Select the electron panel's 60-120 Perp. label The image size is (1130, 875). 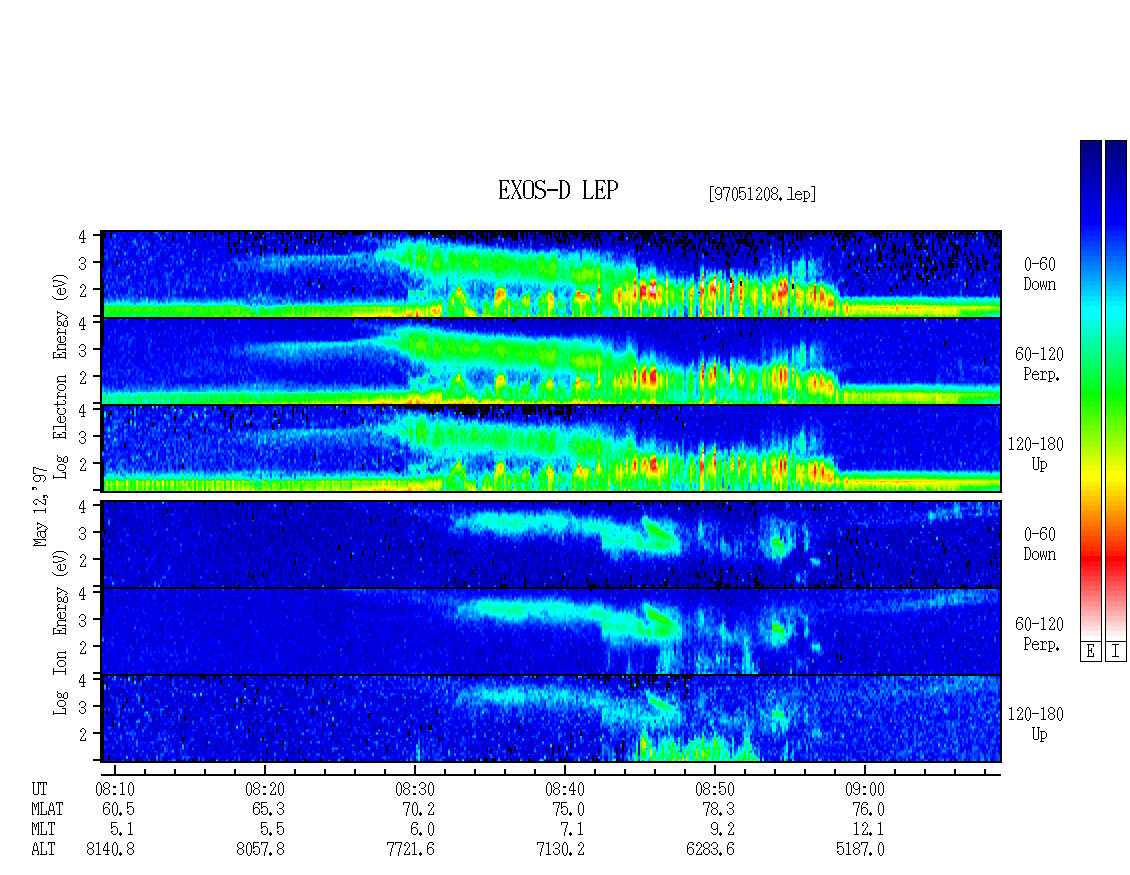1039,364
